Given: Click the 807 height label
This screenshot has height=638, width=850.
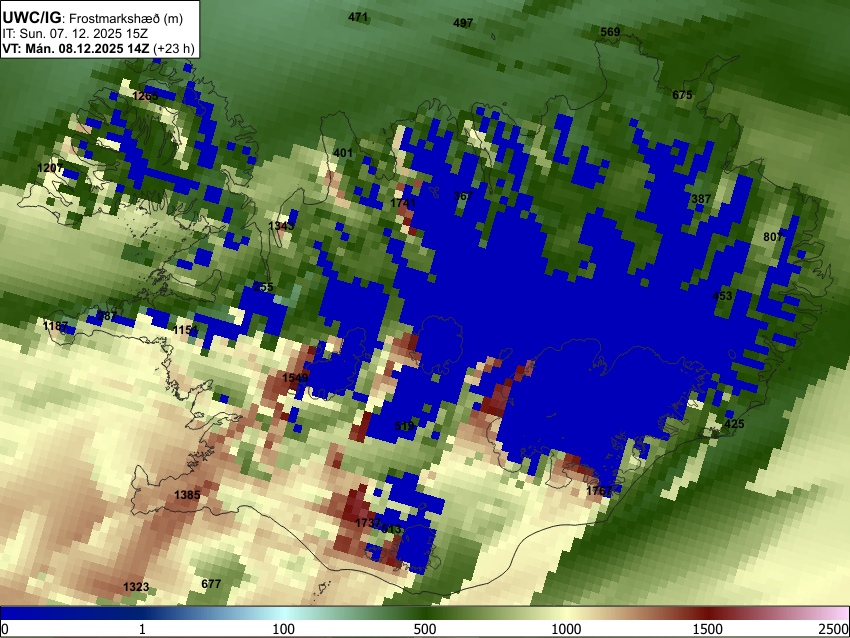Looking at the screenshot, I should click(773, 237).
